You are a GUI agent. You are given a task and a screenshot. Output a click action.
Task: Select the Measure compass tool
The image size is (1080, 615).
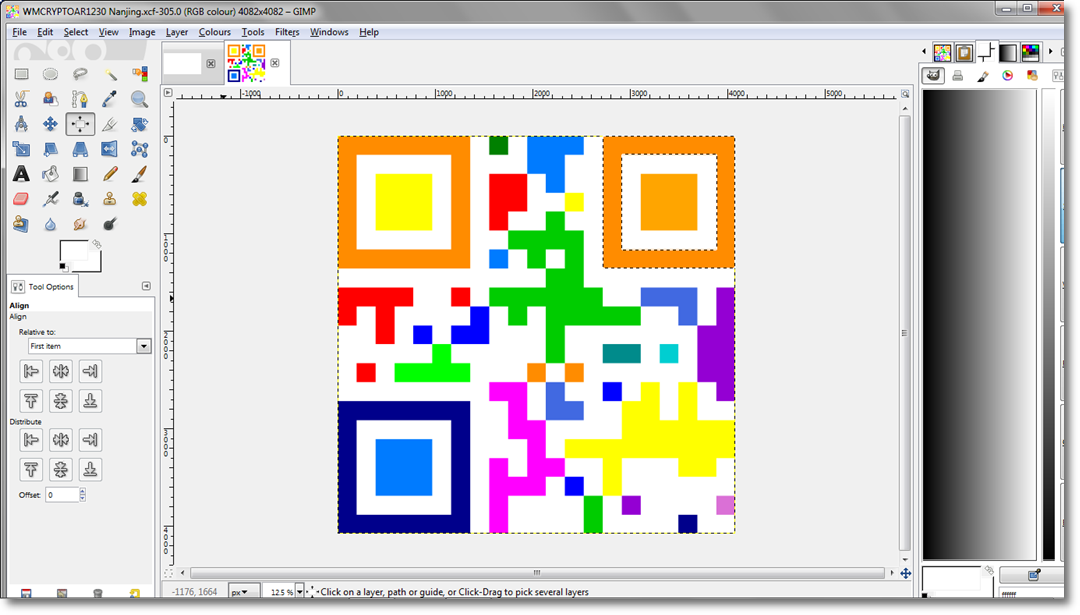[21, 124]
